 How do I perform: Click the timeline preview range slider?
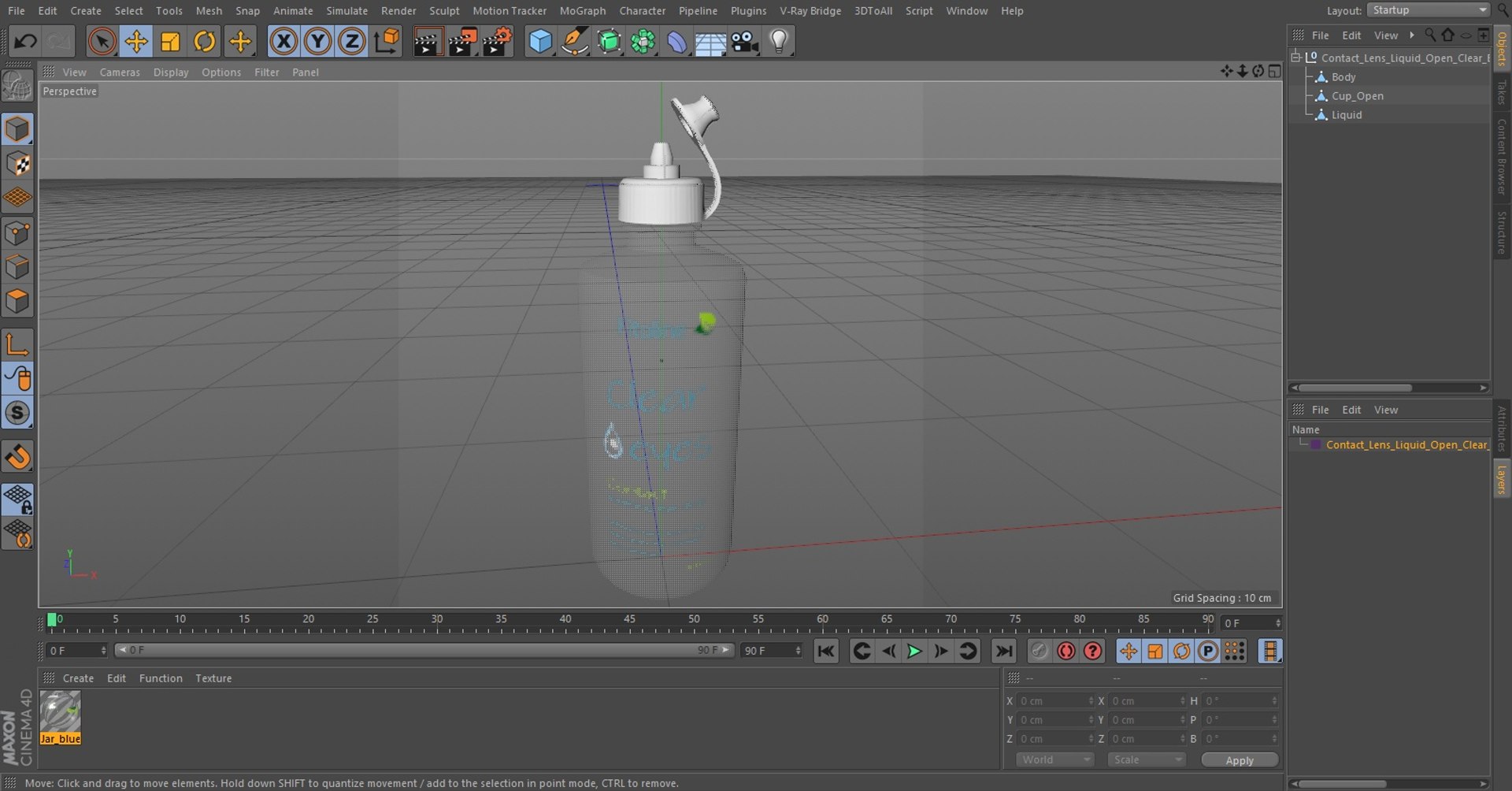click(424, 651)
